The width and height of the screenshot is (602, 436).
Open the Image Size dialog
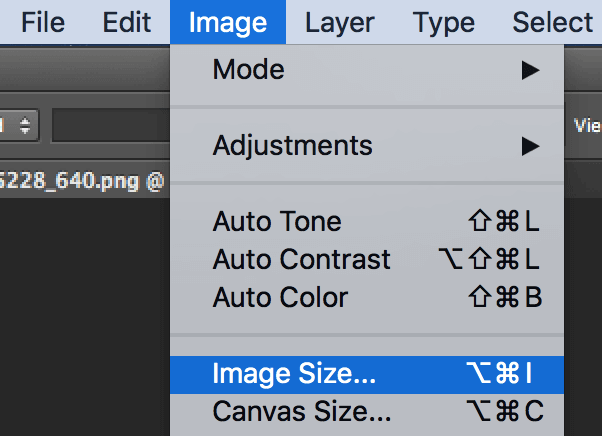[x=367, y=375]
